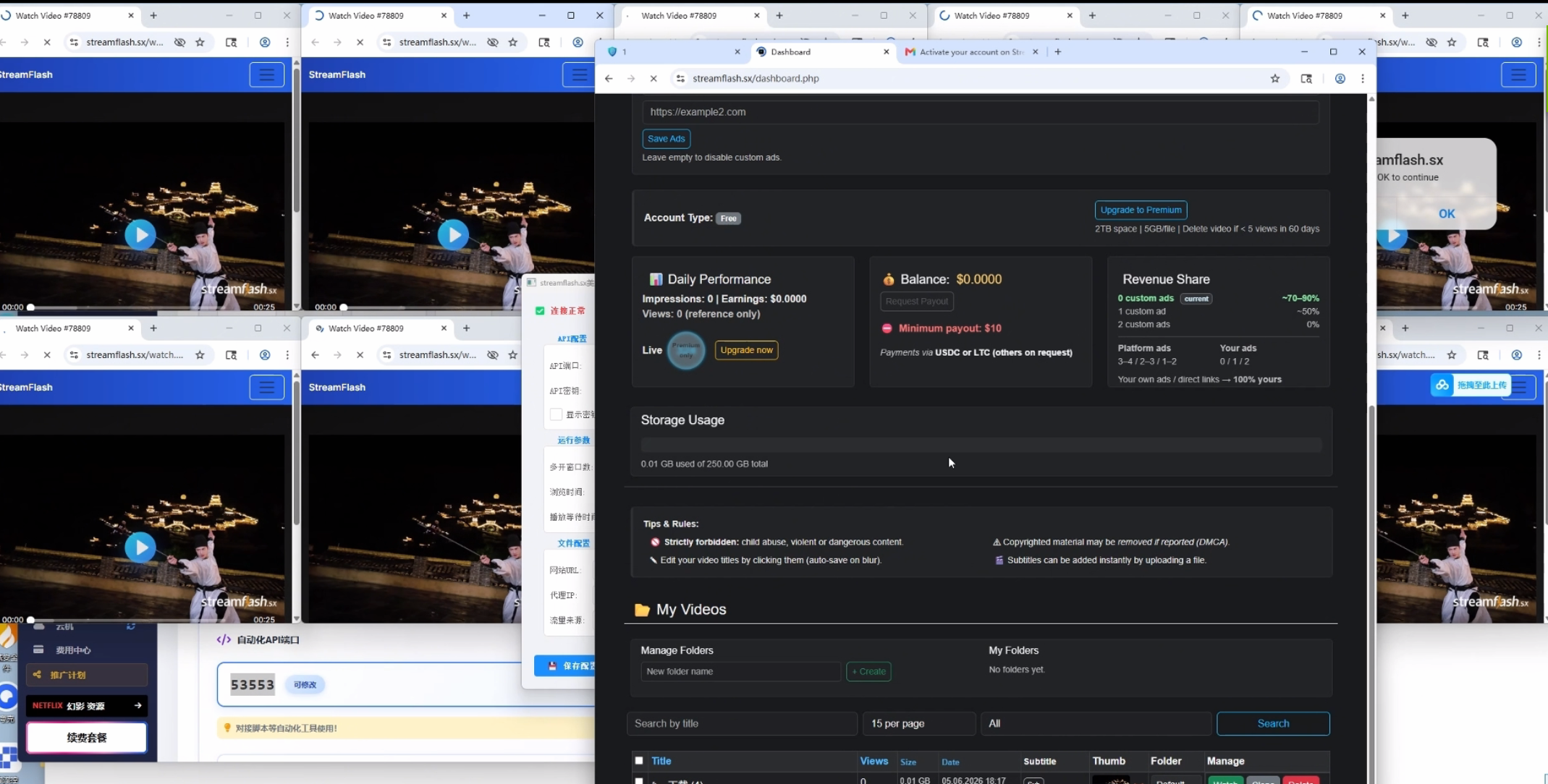Stop loading the Dashboard page
This screenshot has width=1548, height=784.
[x=654, y=78]
